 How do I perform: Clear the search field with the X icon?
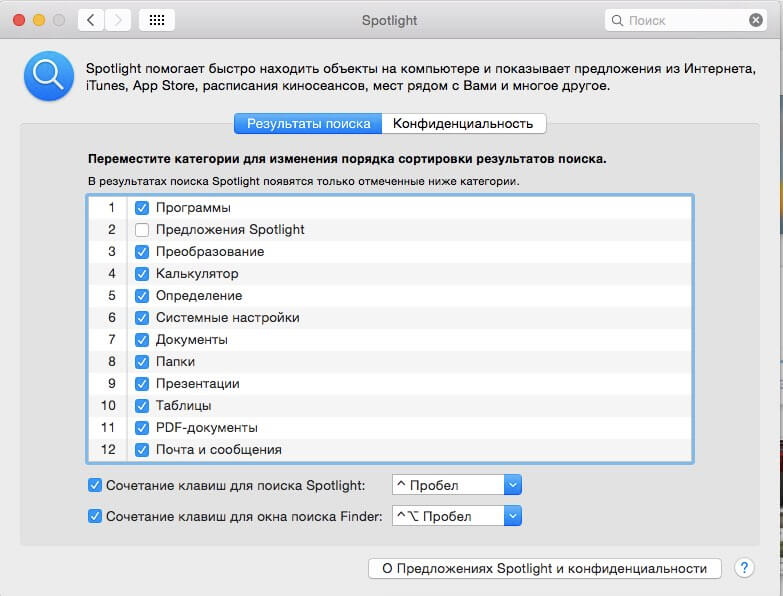[x=756, y=20]
